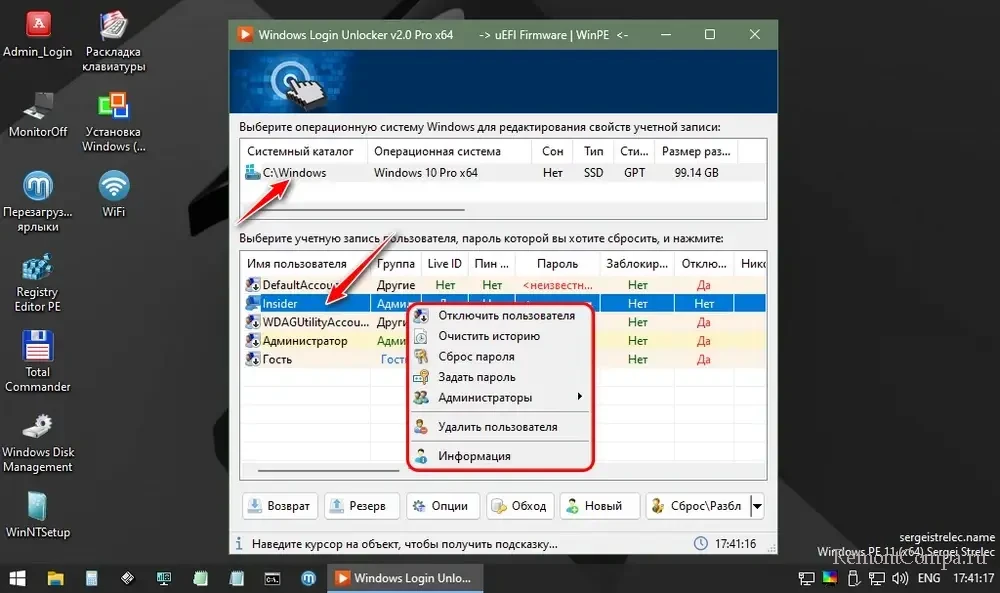Open Информация from the context menu
Screen dimensions: 1000x593
point(501,456)
